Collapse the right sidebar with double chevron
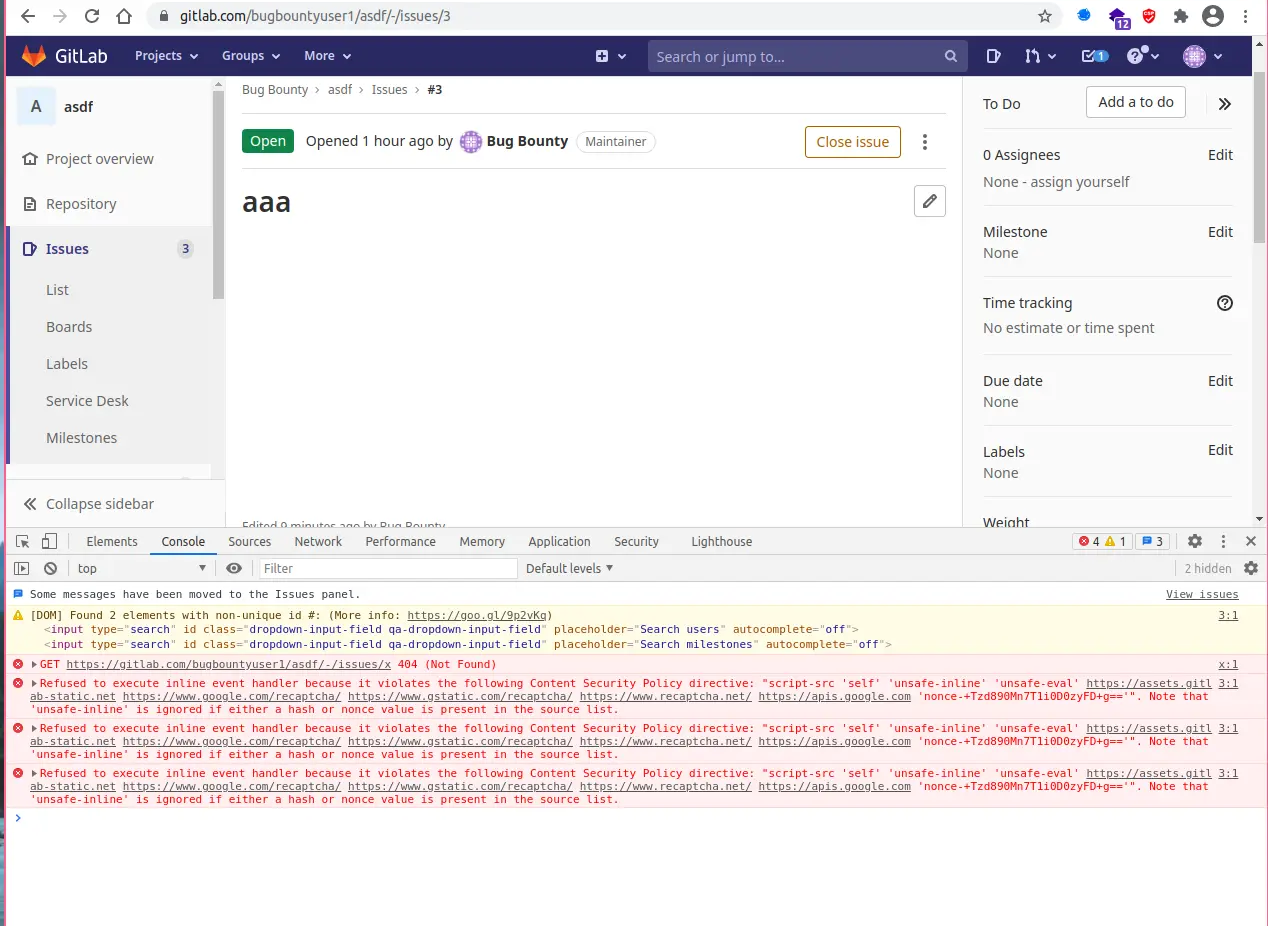1268x926 pixels. pos(1224,103)
